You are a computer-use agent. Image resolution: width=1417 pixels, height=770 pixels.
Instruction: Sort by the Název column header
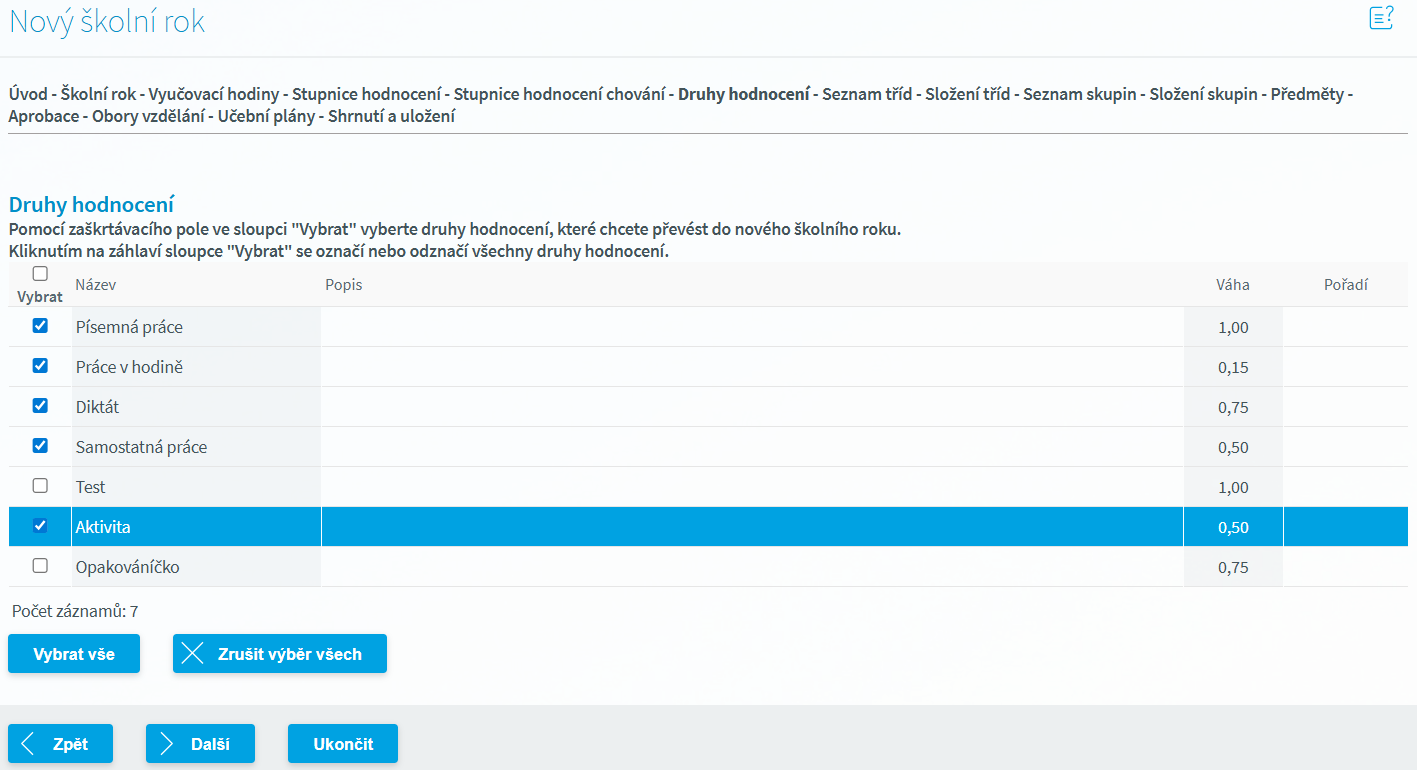[96, 285]
